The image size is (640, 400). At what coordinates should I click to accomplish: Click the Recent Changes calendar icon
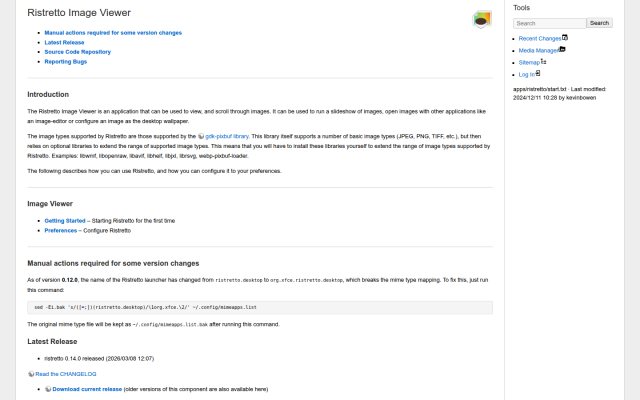(565, 37)
